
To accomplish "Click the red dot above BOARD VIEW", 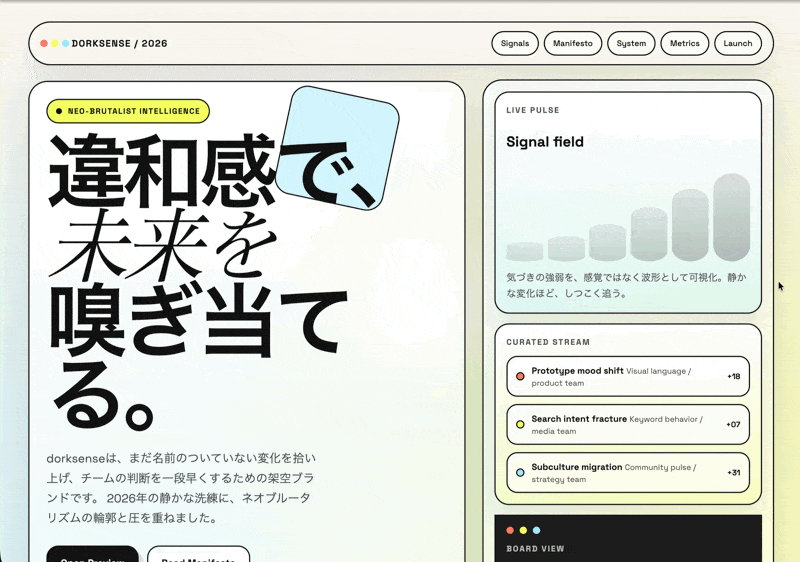I will 510,530.
